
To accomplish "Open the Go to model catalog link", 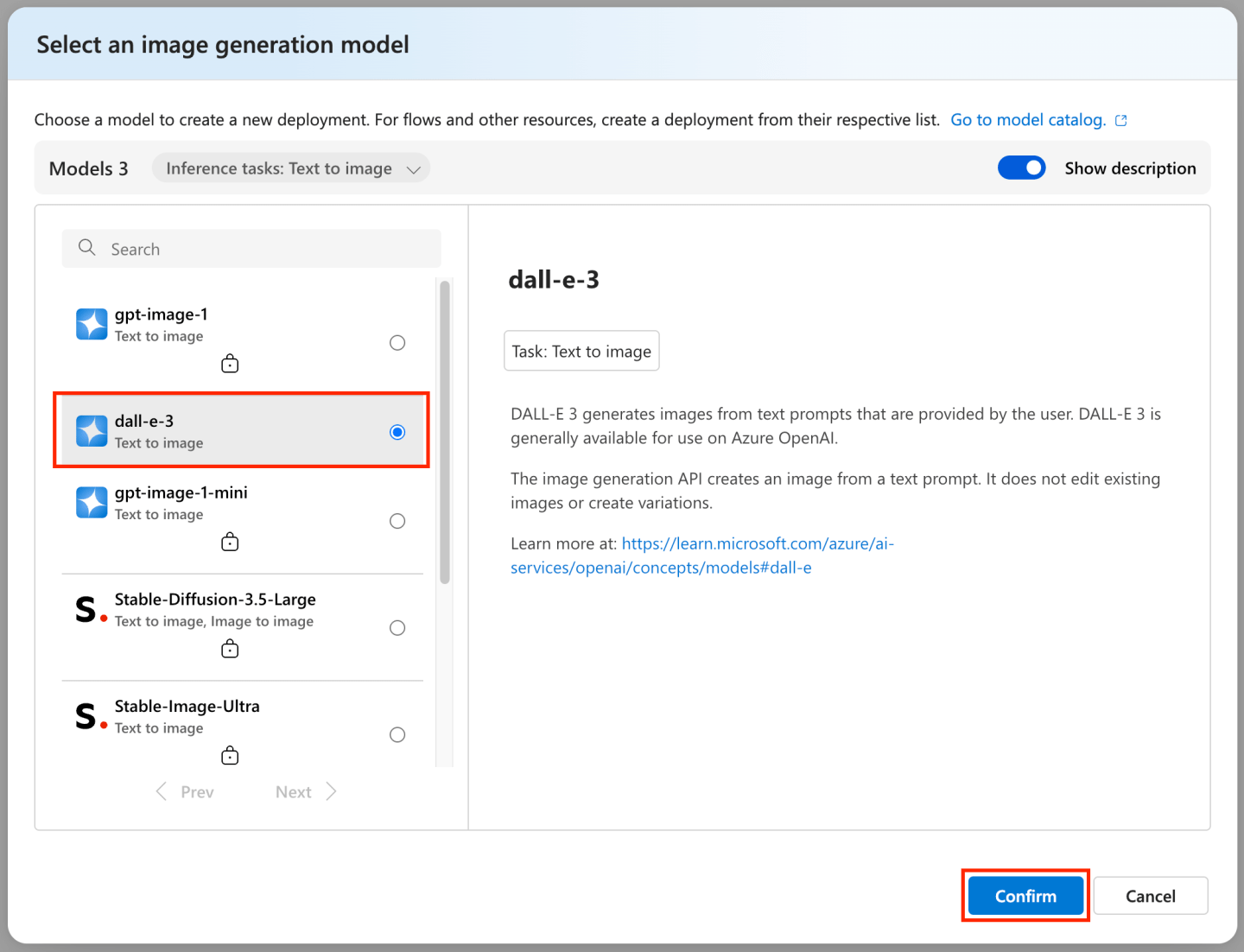I will (1028, 119).
